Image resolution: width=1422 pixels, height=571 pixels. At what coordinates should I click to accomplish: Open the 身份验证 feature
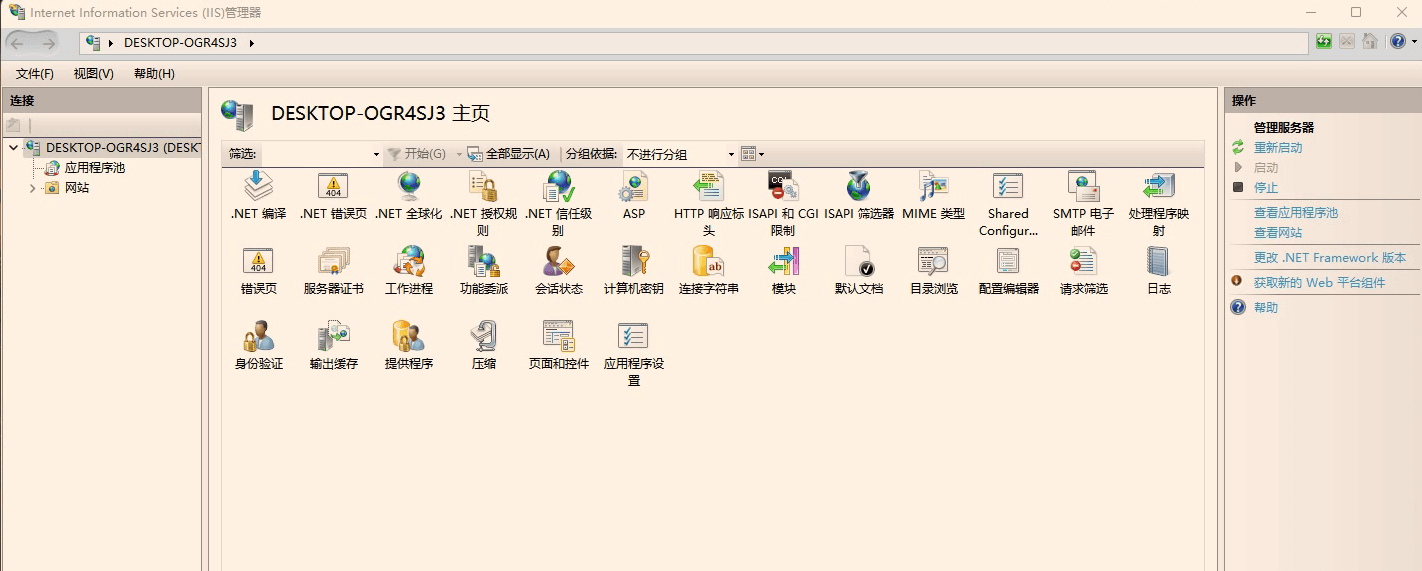tap(258, 346)
